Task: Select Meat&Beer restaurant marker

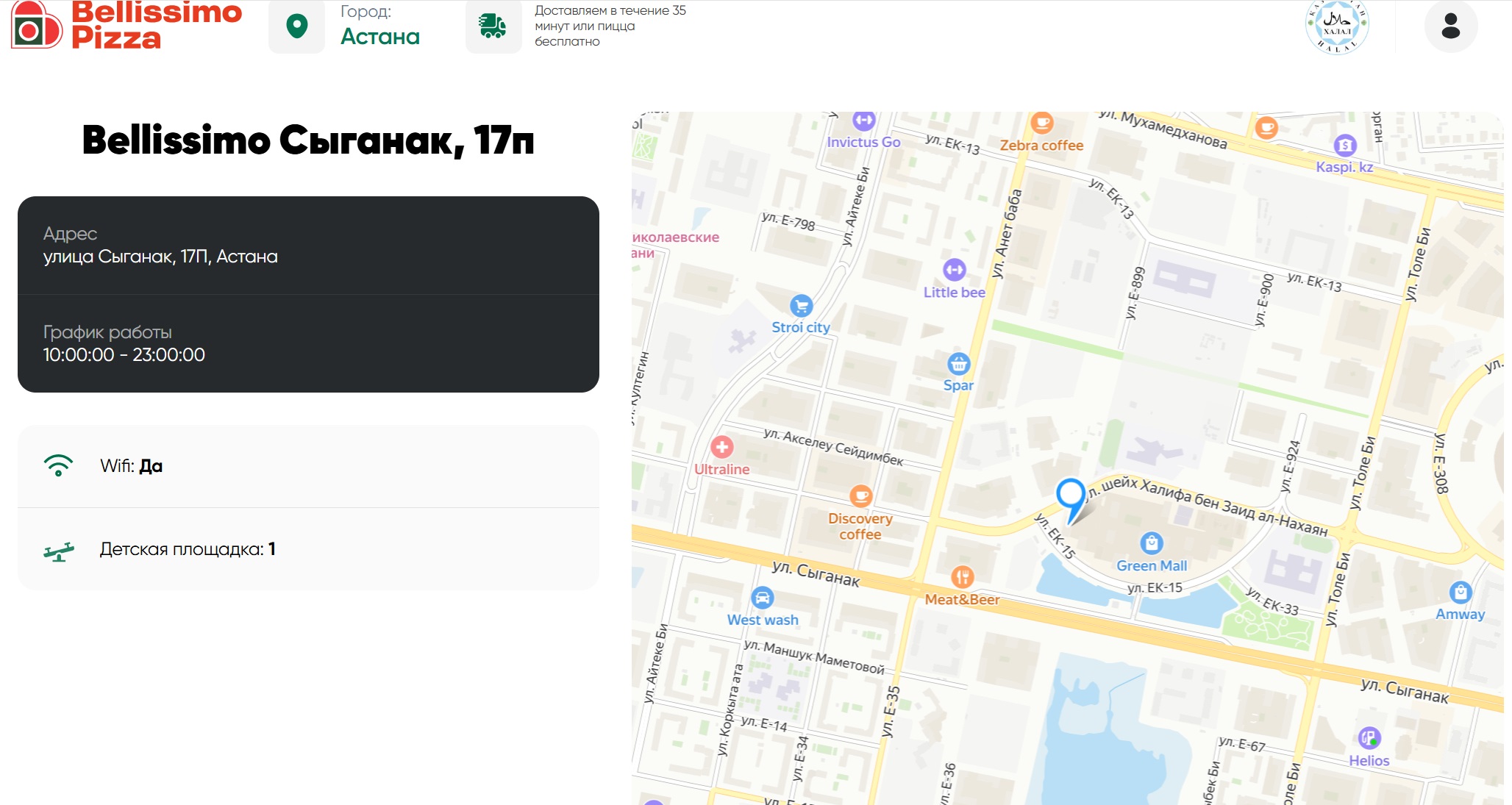Action: click(x=963, y=577)
